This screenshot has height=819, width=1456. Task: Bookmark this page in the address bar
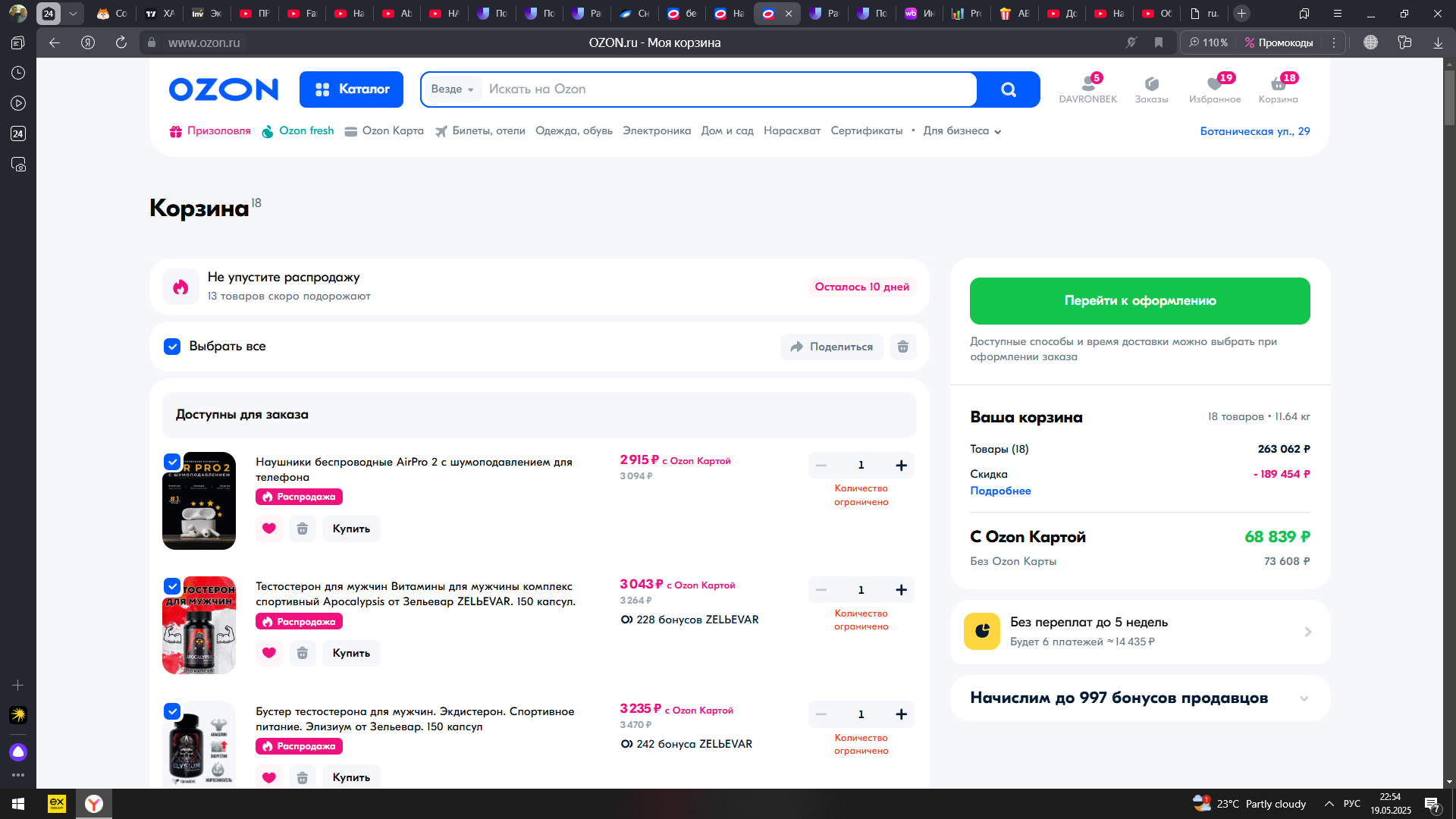pyautogui.click(x=1159, y=42)
